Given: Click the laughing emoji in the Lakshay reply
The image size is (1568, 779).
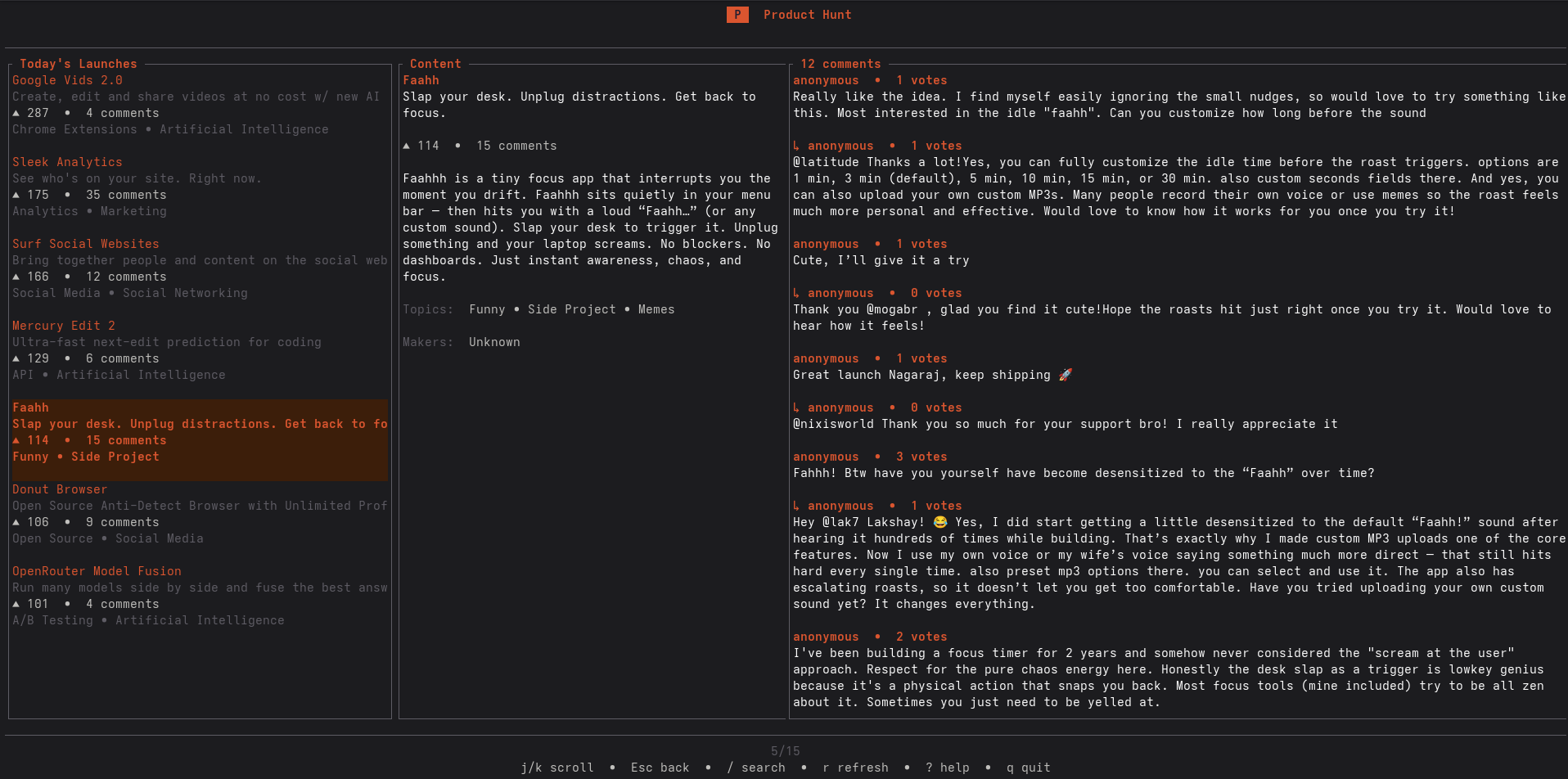Looking at the screenshot, I should (939, 522).
